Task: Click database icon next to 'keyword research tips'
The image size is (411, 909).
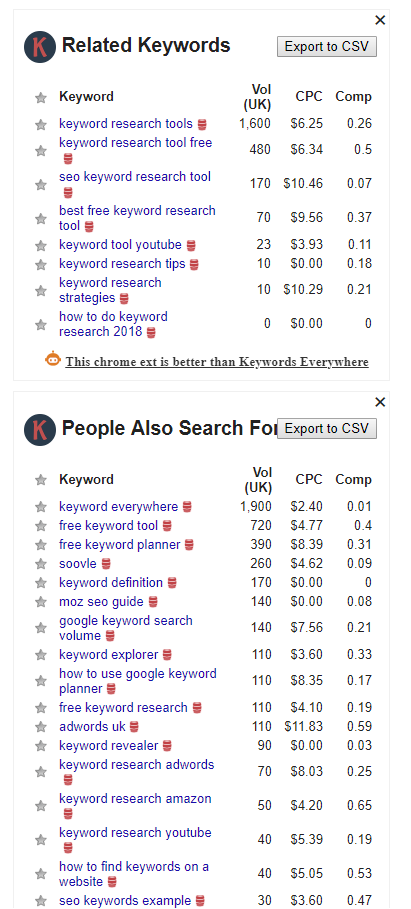Action: [x=194, y=264]
